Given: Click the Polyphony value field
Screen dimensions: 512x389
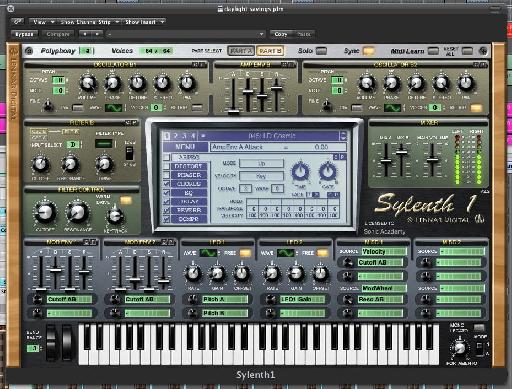Looking at the screenshot, I should [x=87, y=51].
